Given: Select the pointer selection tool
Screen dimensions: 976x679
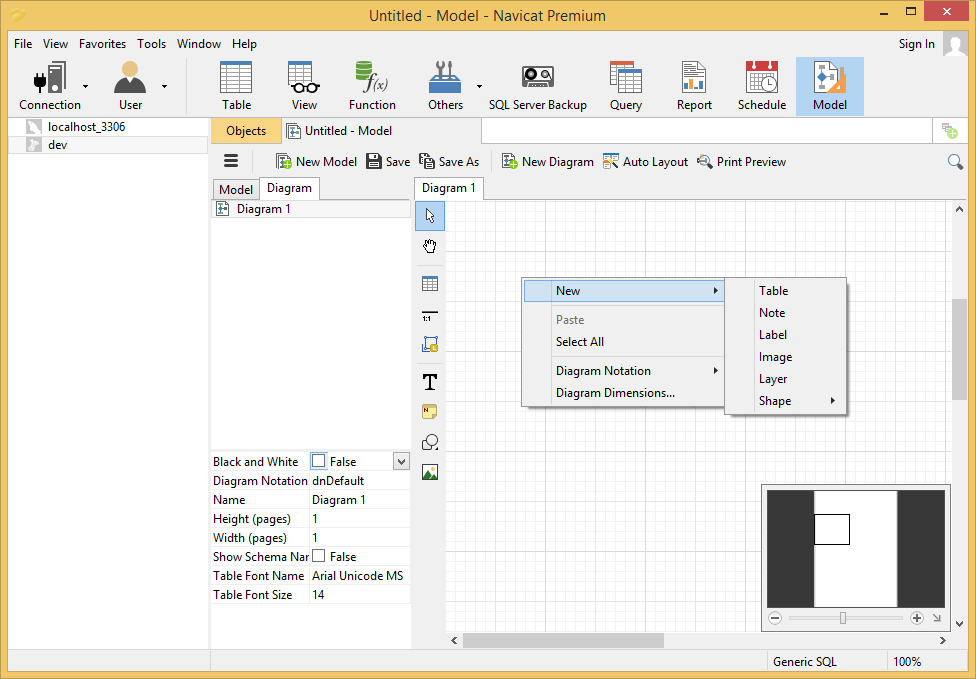Looking at the screenshot, I should point(430,215).
